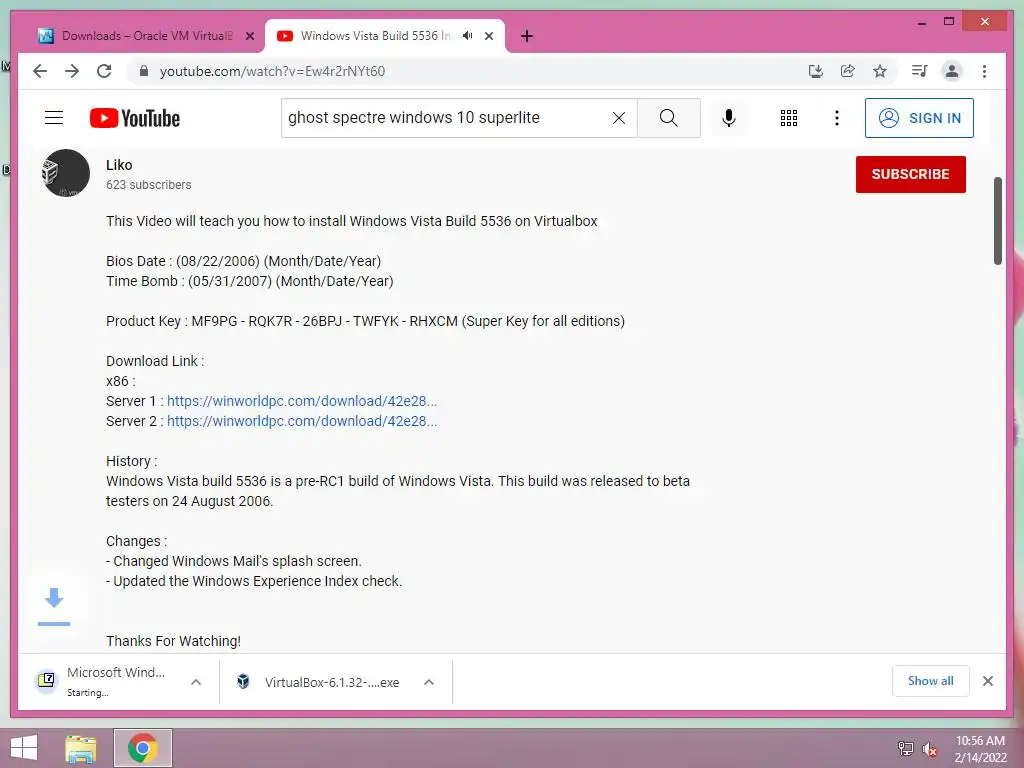This screenshot has width=1024, height=768.
Task: Run the YouTube search
Action: click(669, 118)
